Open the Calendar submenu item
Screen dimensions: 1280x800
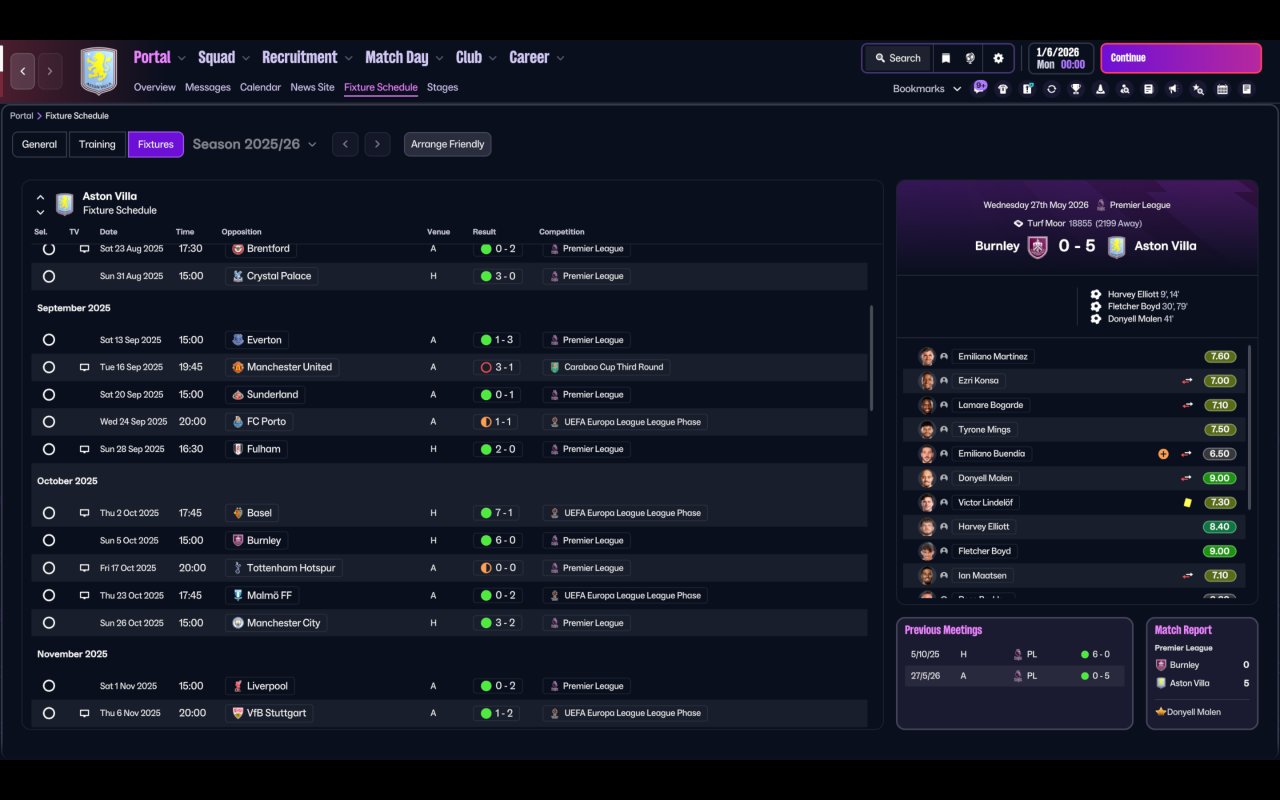click(x=260, y=87)
